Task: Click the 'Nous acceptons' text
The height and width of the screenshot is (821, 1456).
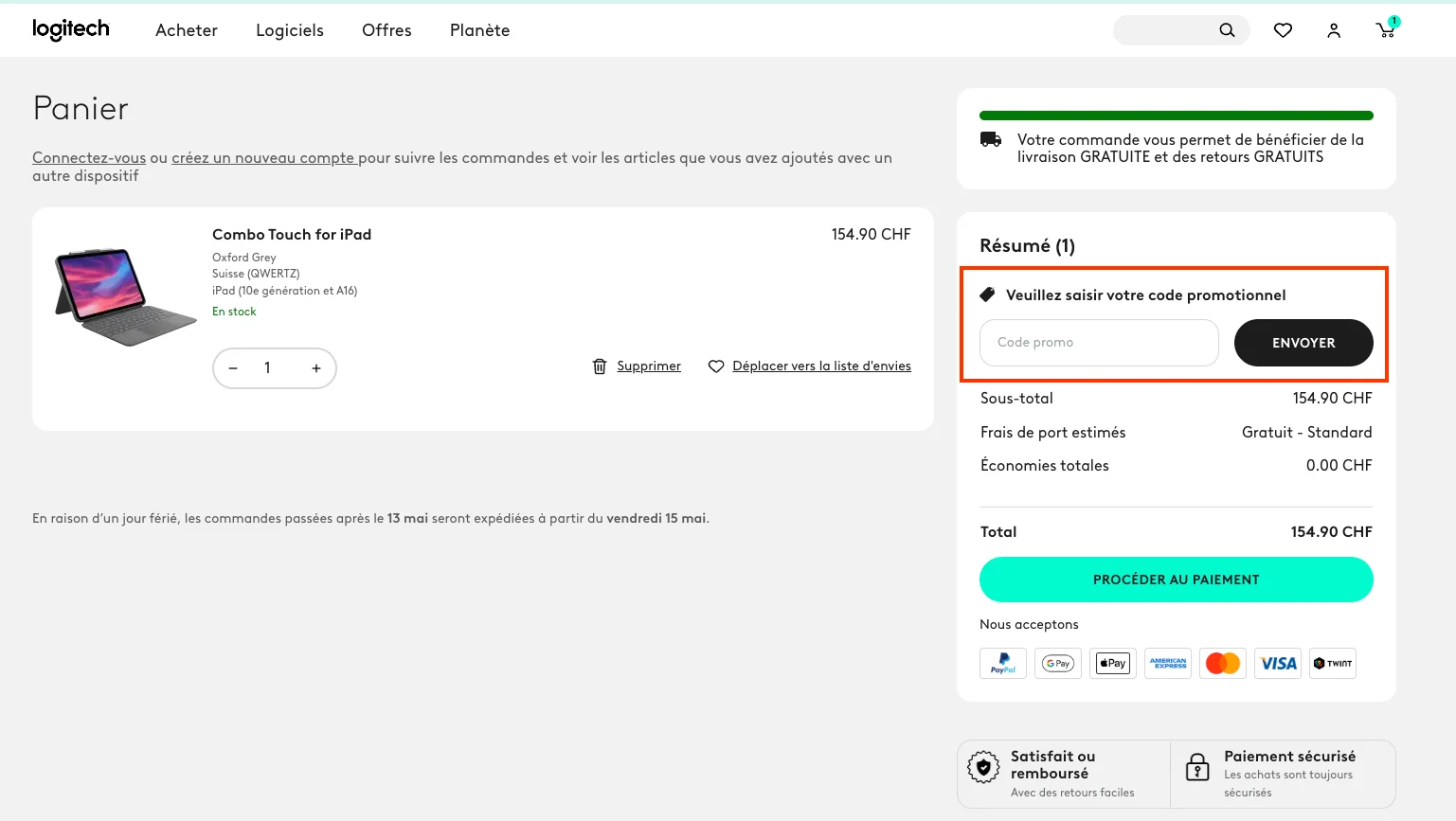Action: click(1029, 625)
